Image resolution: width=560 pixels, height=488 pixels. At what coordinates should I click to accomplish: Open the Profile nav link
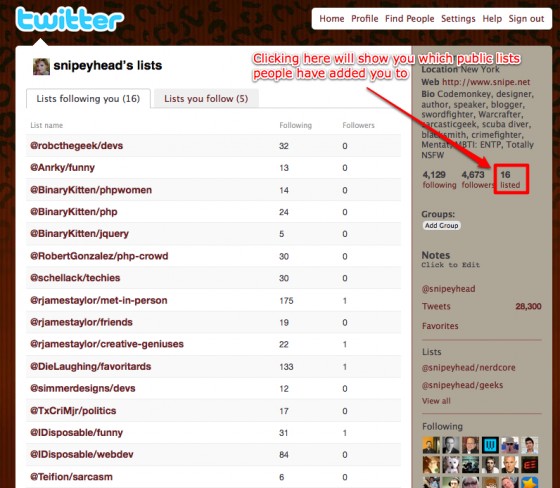point(365,19)
